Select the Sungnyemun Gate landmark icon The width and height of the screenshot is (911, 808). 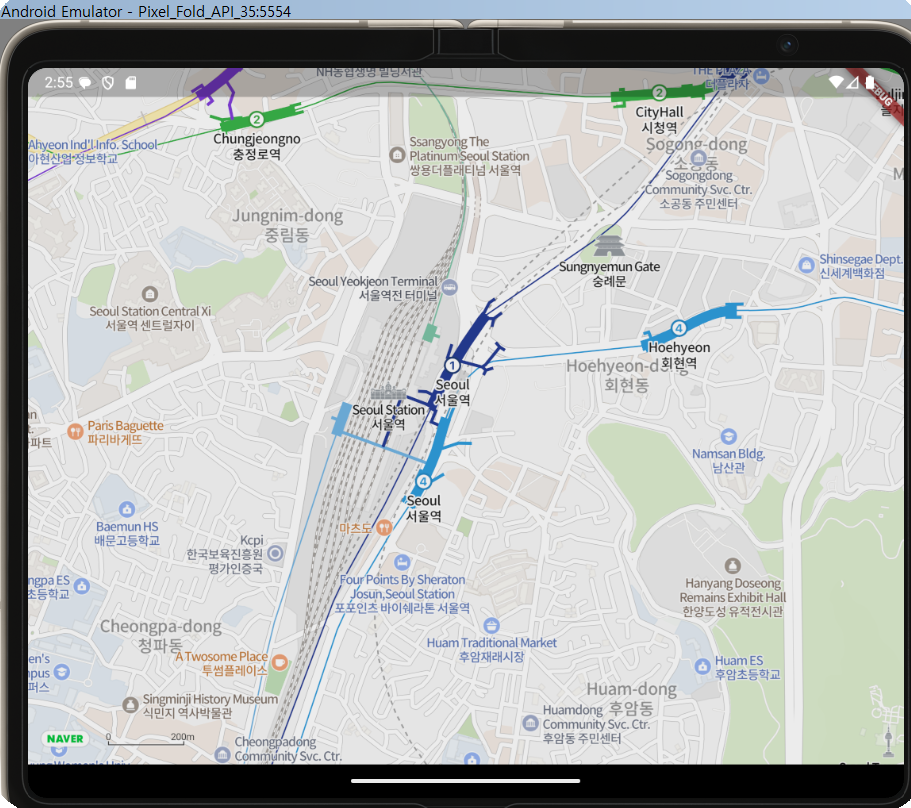[x=609, y=245]
